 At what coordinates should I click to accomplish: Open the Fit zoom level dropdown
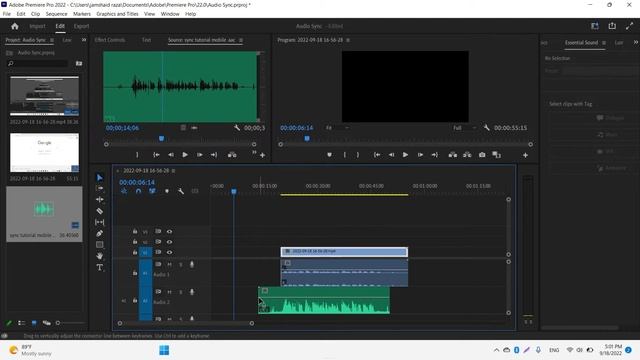337,128
